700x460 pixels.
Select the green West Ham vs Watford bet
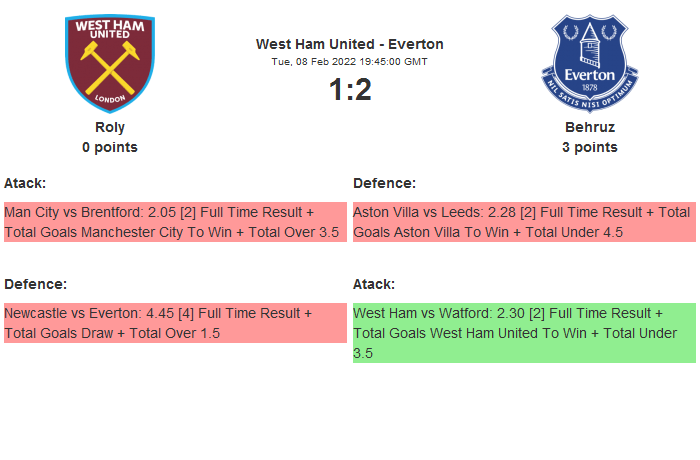(524, 333)
